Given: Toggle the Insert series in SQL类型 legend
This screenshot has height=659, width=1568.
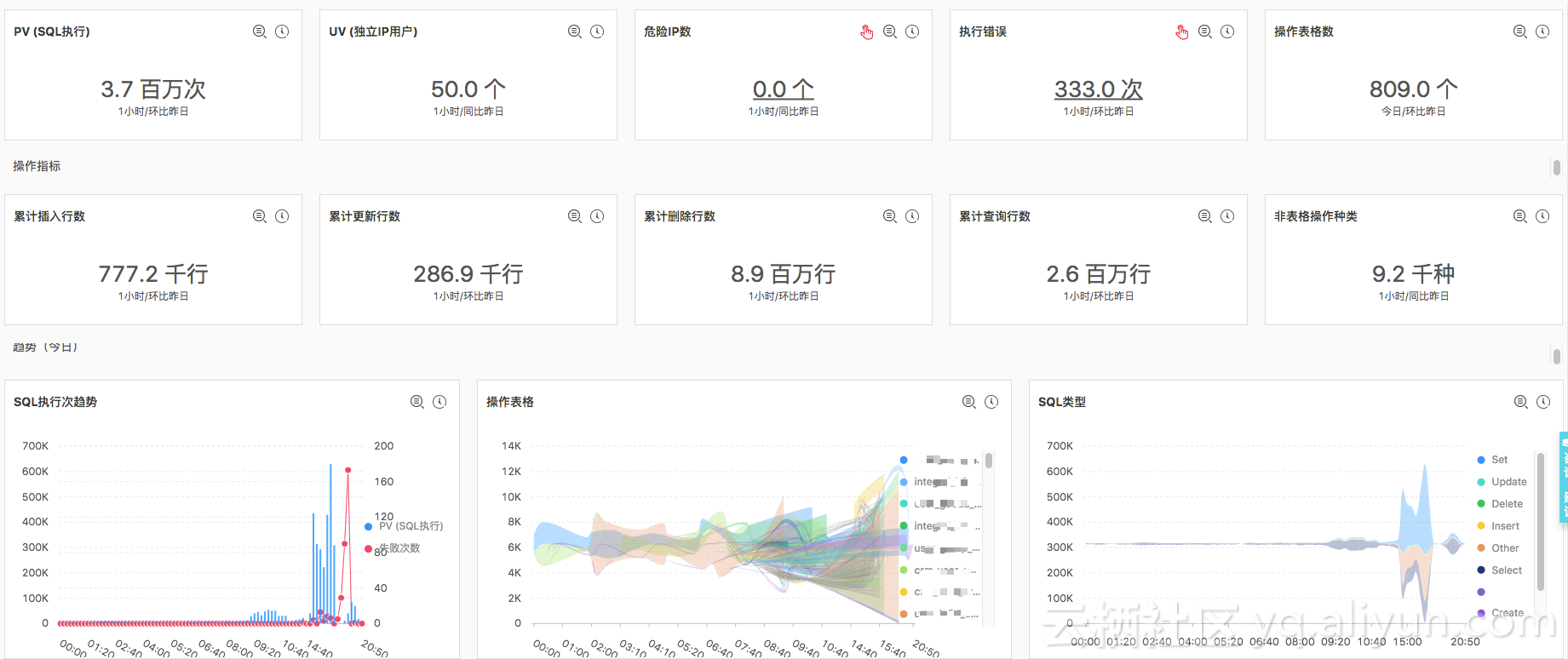Looking at the screenshot, I should (x=1498, y=526).
